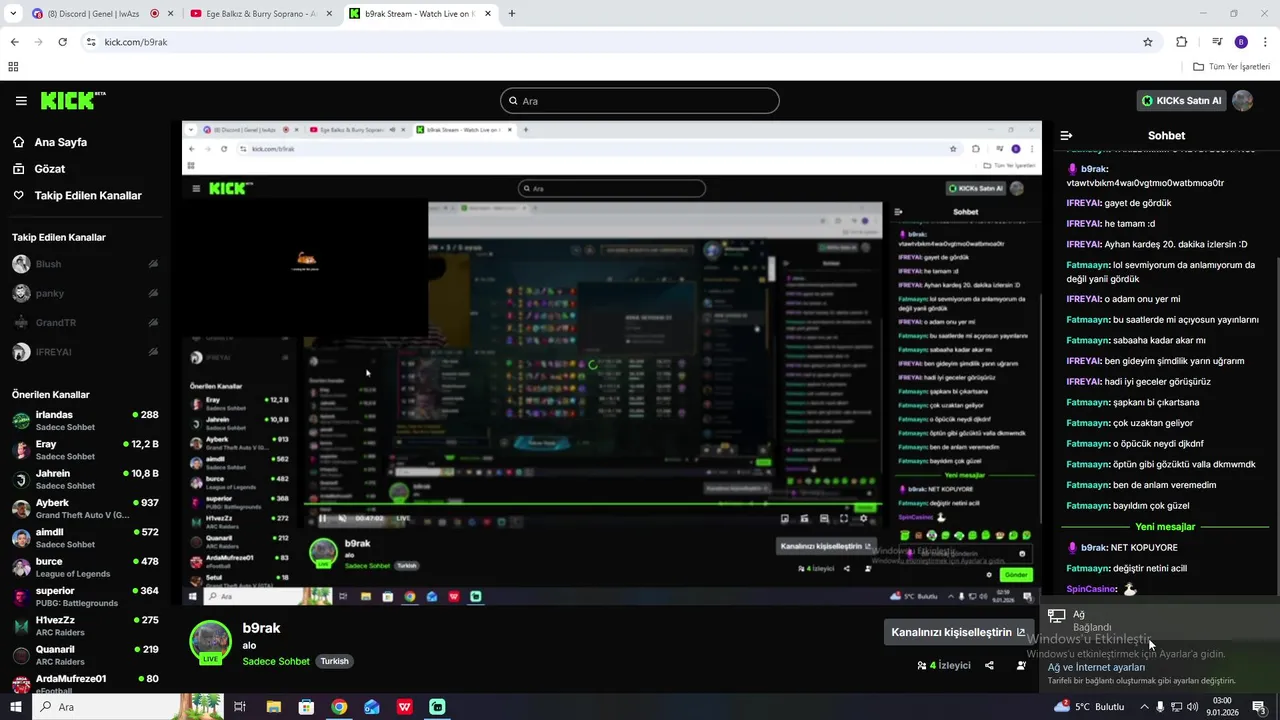Click the share icon under the stream
Screen dimensions: 1280x720
989,665
